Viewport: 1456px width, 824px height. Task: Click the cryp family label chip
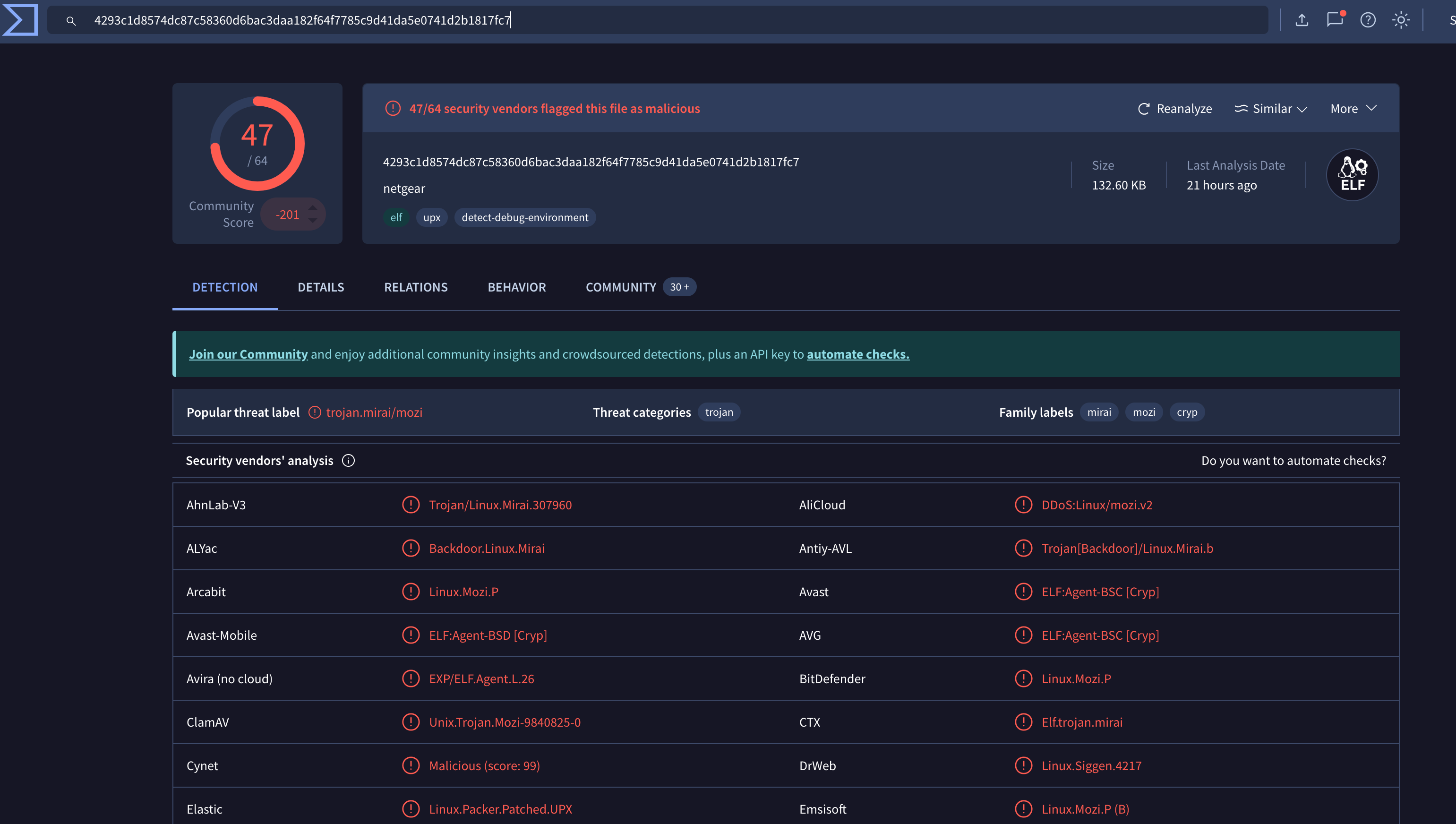coord(1187,412)
